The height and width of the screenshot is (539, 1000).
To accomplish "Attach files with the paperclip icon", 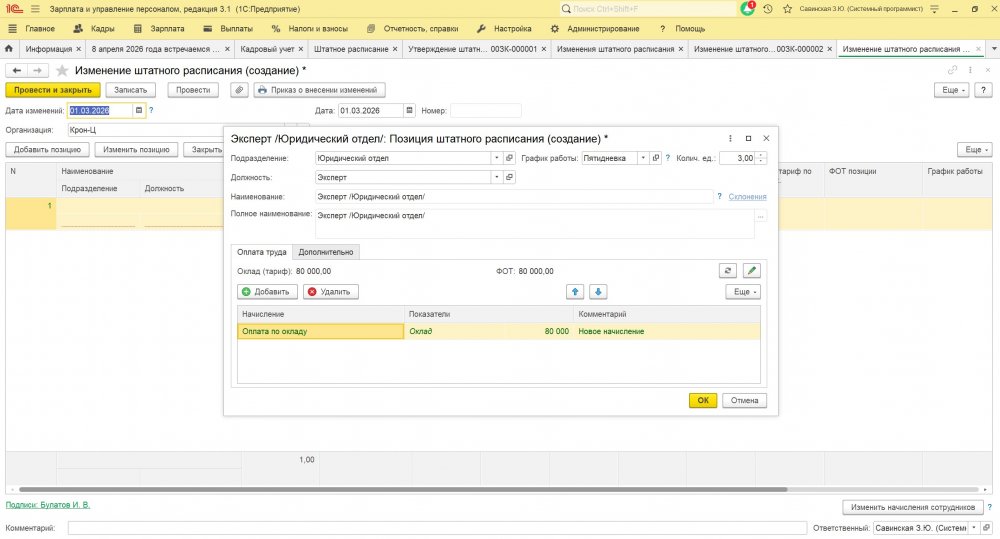I will (x=239, y=90).
